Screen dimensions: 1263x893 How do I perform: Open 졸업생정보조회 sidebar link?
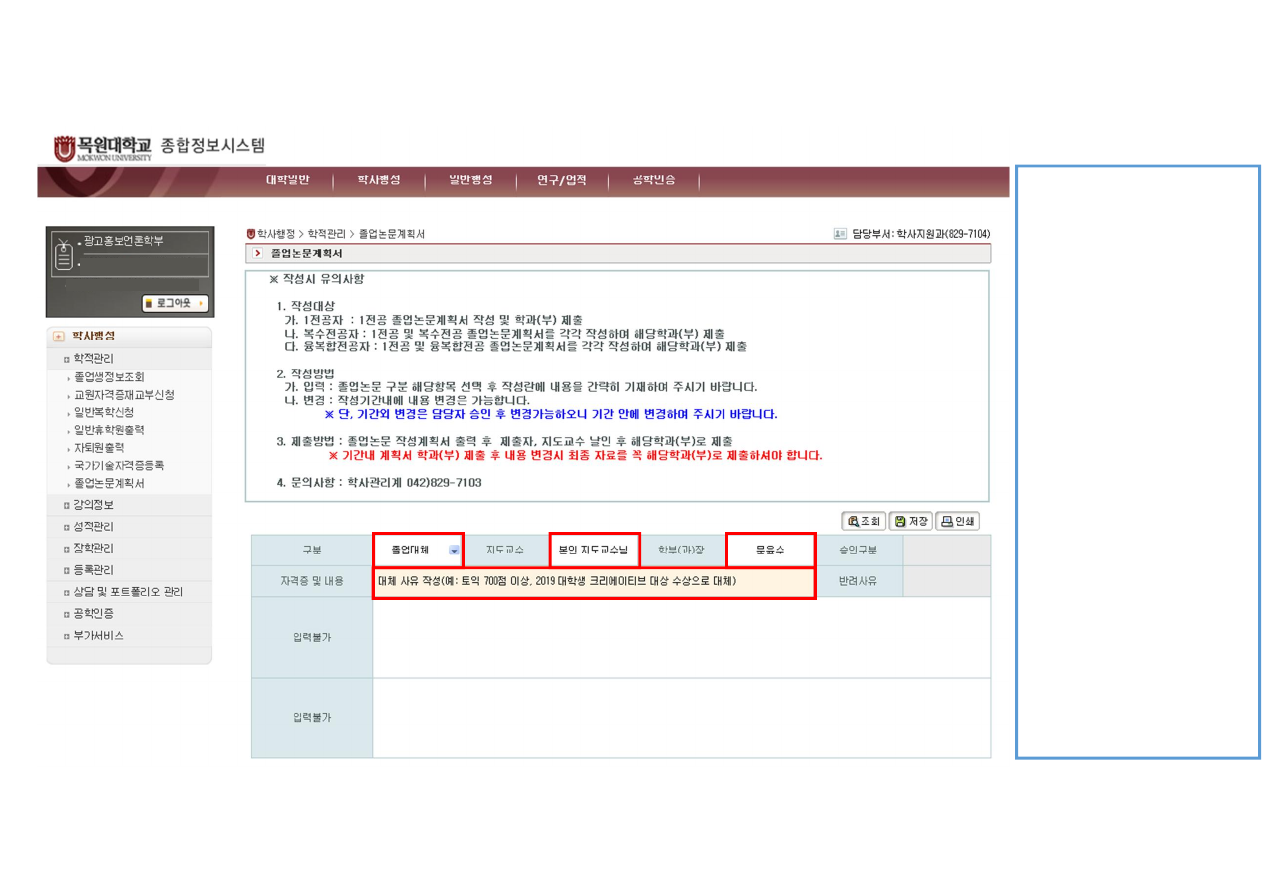pos(109,377)
